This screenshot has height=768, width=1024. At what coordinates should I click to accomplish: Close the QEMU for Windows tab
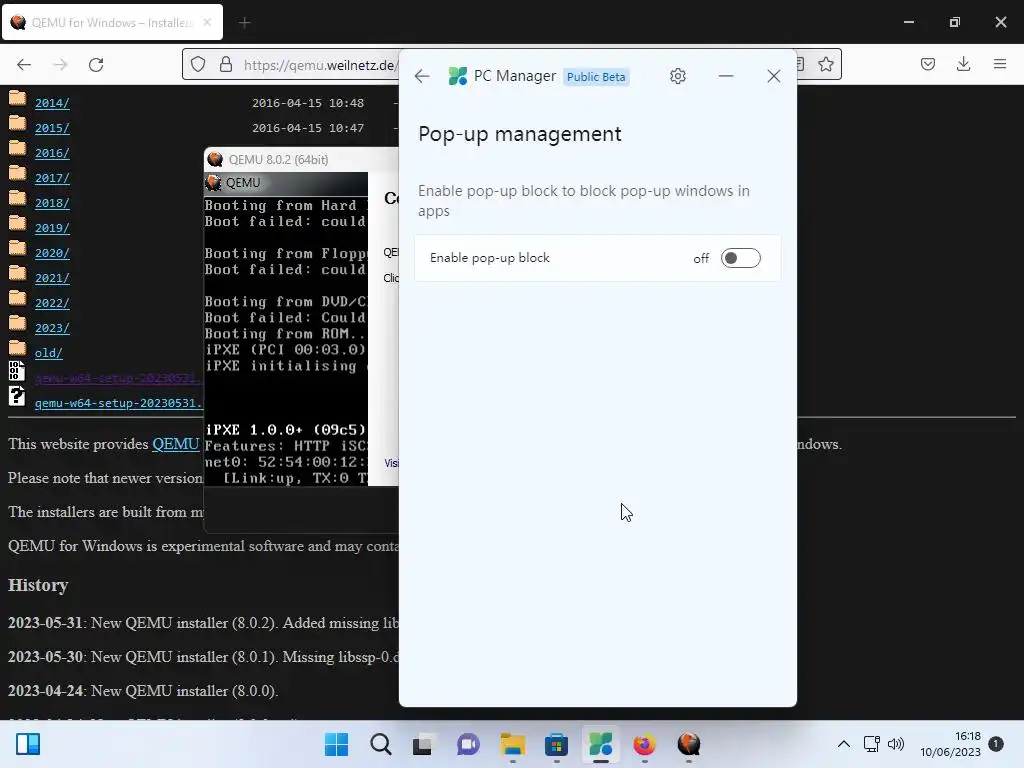pyautogui.click(x=207, y=22)
